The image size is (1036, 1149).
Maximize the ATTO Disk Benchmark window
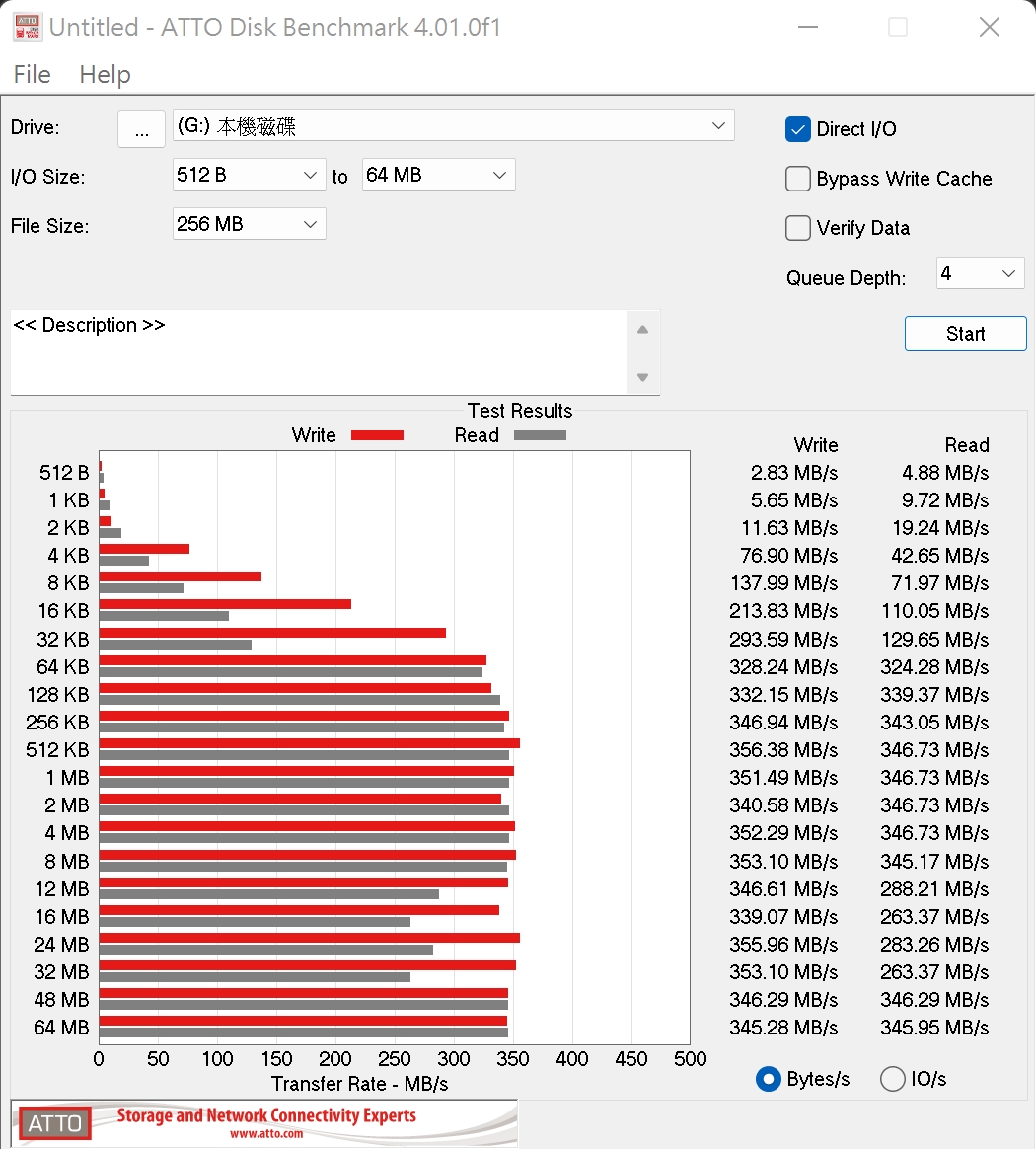(x=897, y=27)
